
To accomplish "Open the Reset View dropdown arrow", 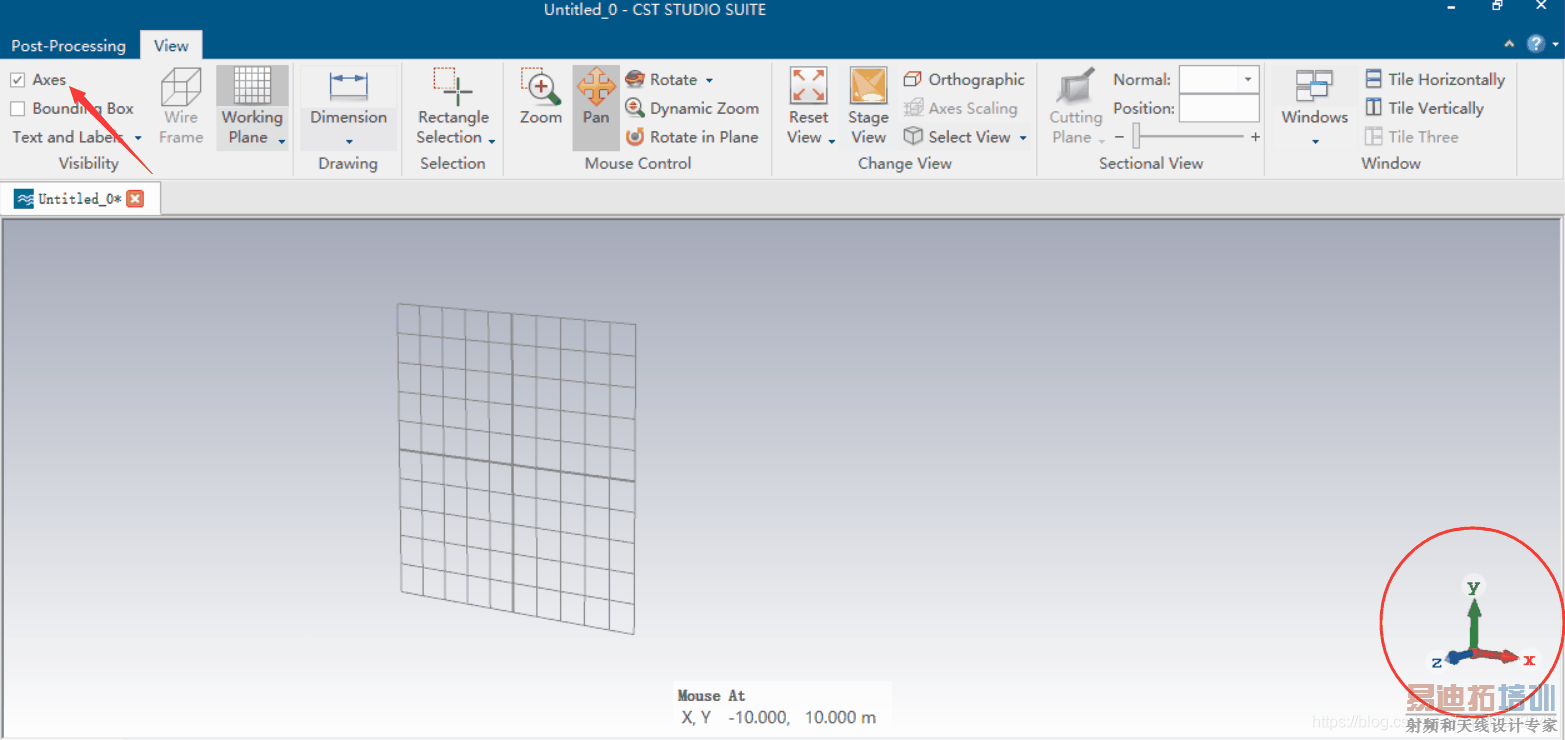I will coord(832,142).
